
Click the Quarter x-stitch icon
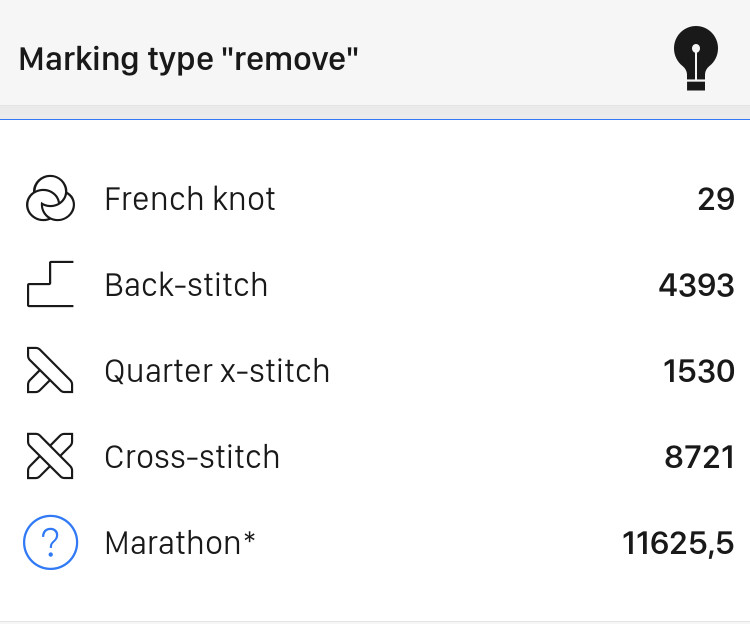click(50, 370)
